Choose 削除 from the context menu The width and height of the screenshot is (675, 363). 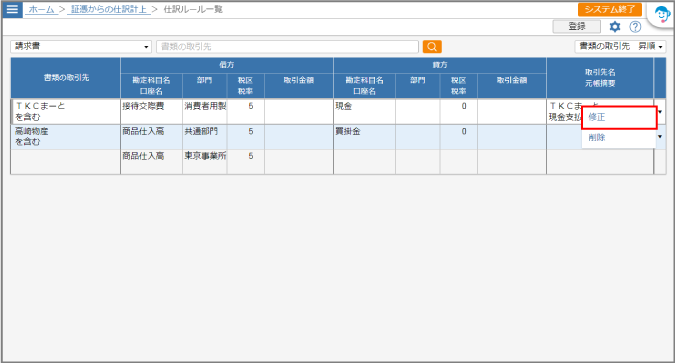(x=619, y=138)
